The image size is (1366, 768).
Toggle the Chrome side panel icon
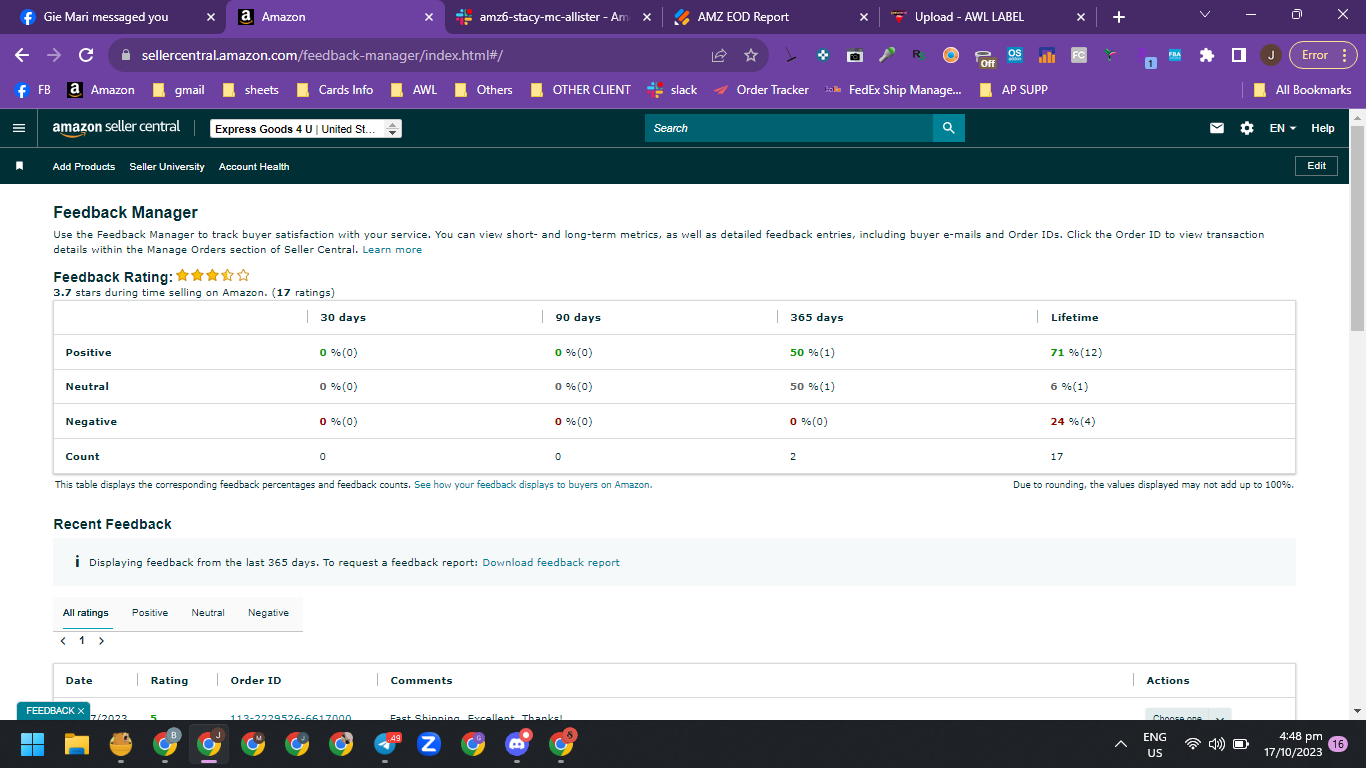pos(1238,55)
